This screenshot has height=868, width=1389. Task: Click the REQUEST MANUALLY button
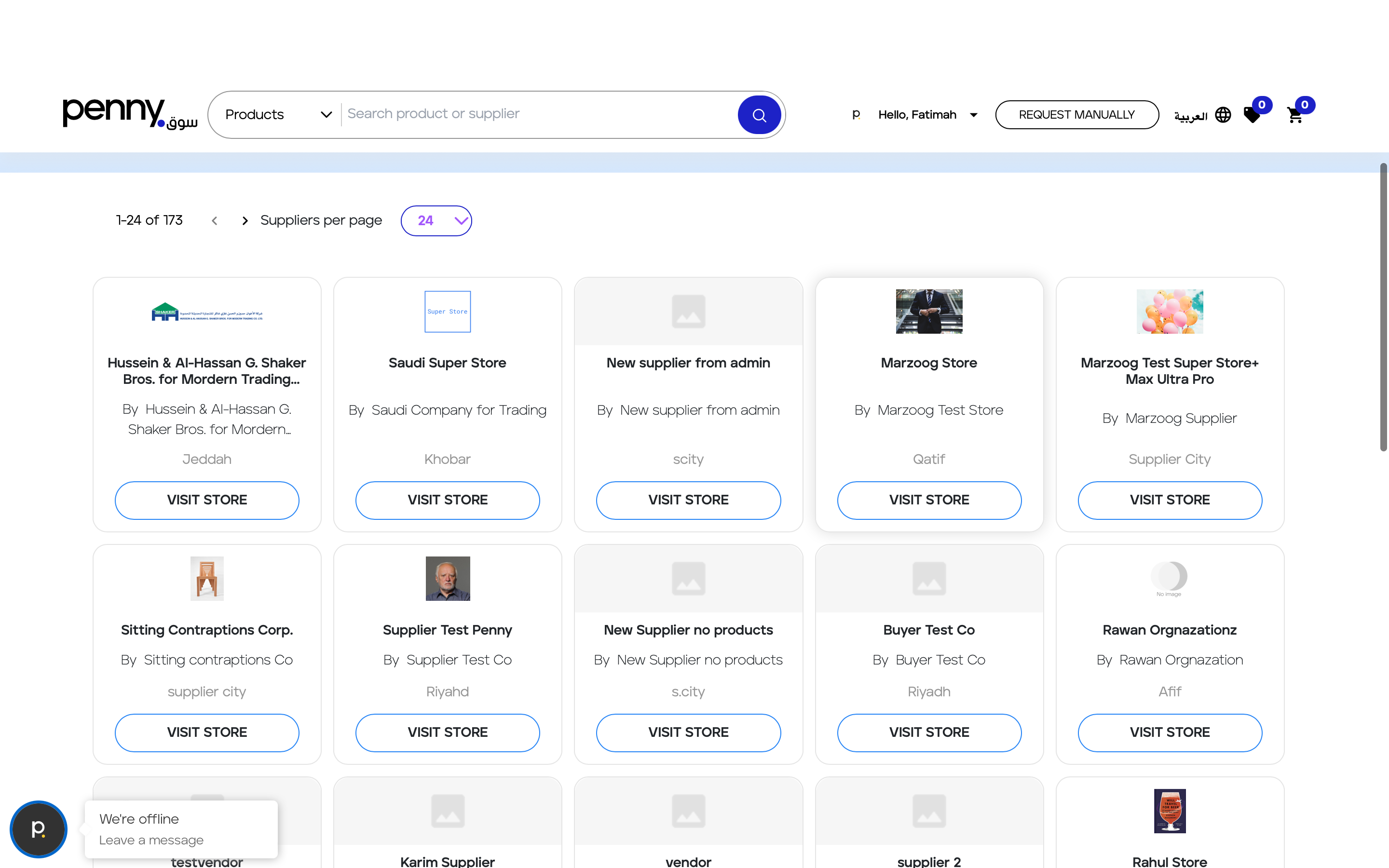point(1077,115)
